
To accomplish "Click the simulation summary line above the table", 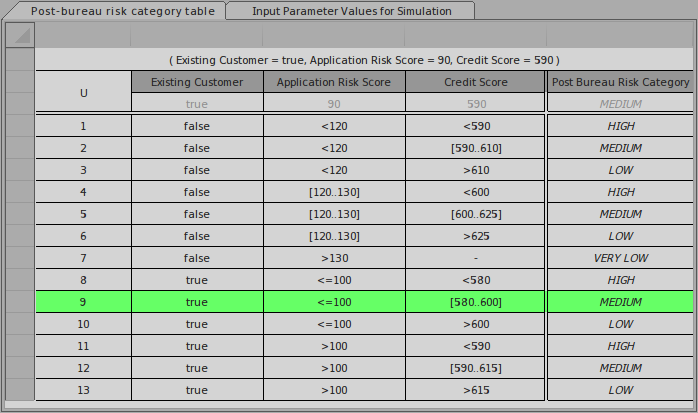I will click(x=364, y=60).
